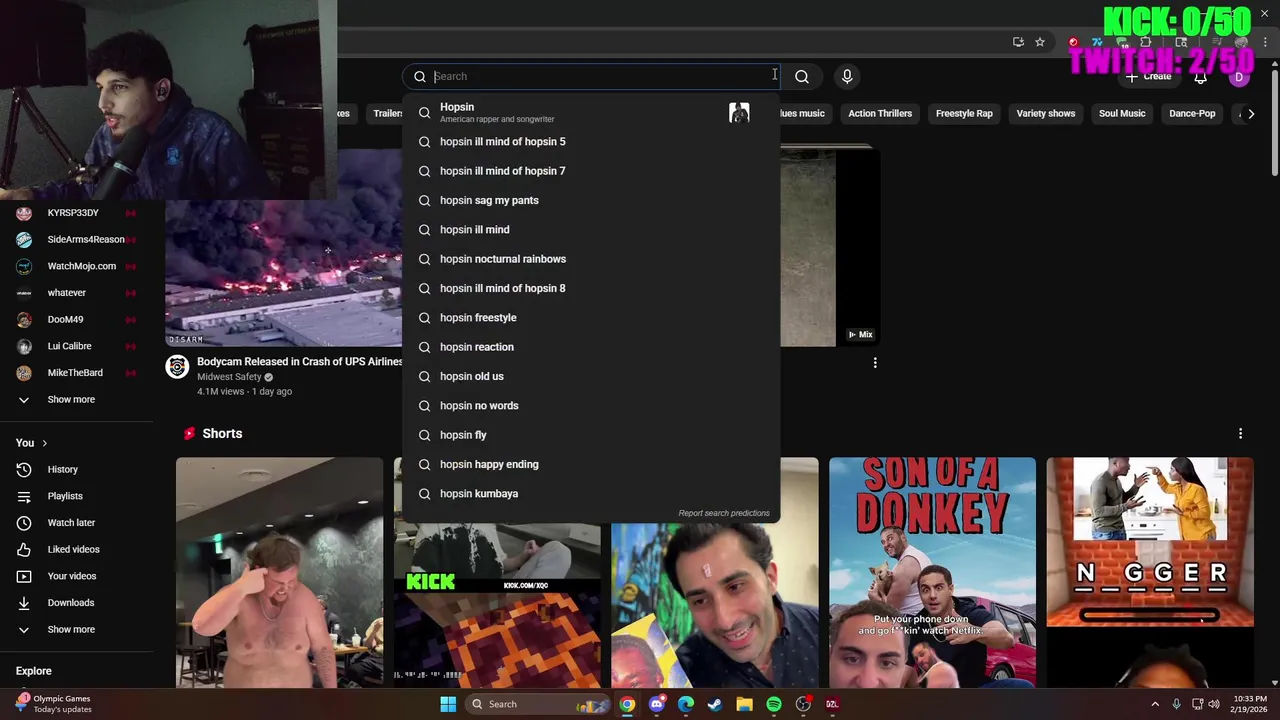Choose suggestion hopsin happy ending
Image resolution: width=1280 pixels, height=720 pixels.
click(x=591, y=464)
